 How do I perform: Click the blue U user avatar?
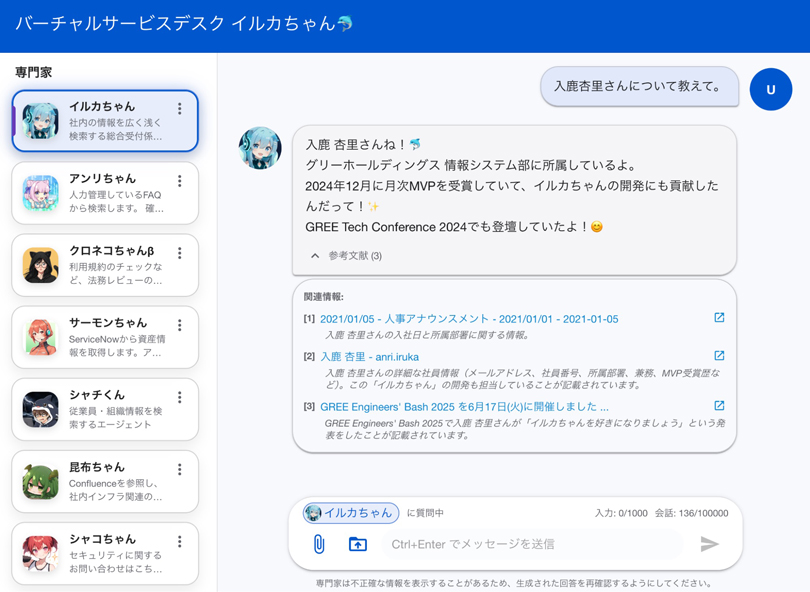coord(770,89)
